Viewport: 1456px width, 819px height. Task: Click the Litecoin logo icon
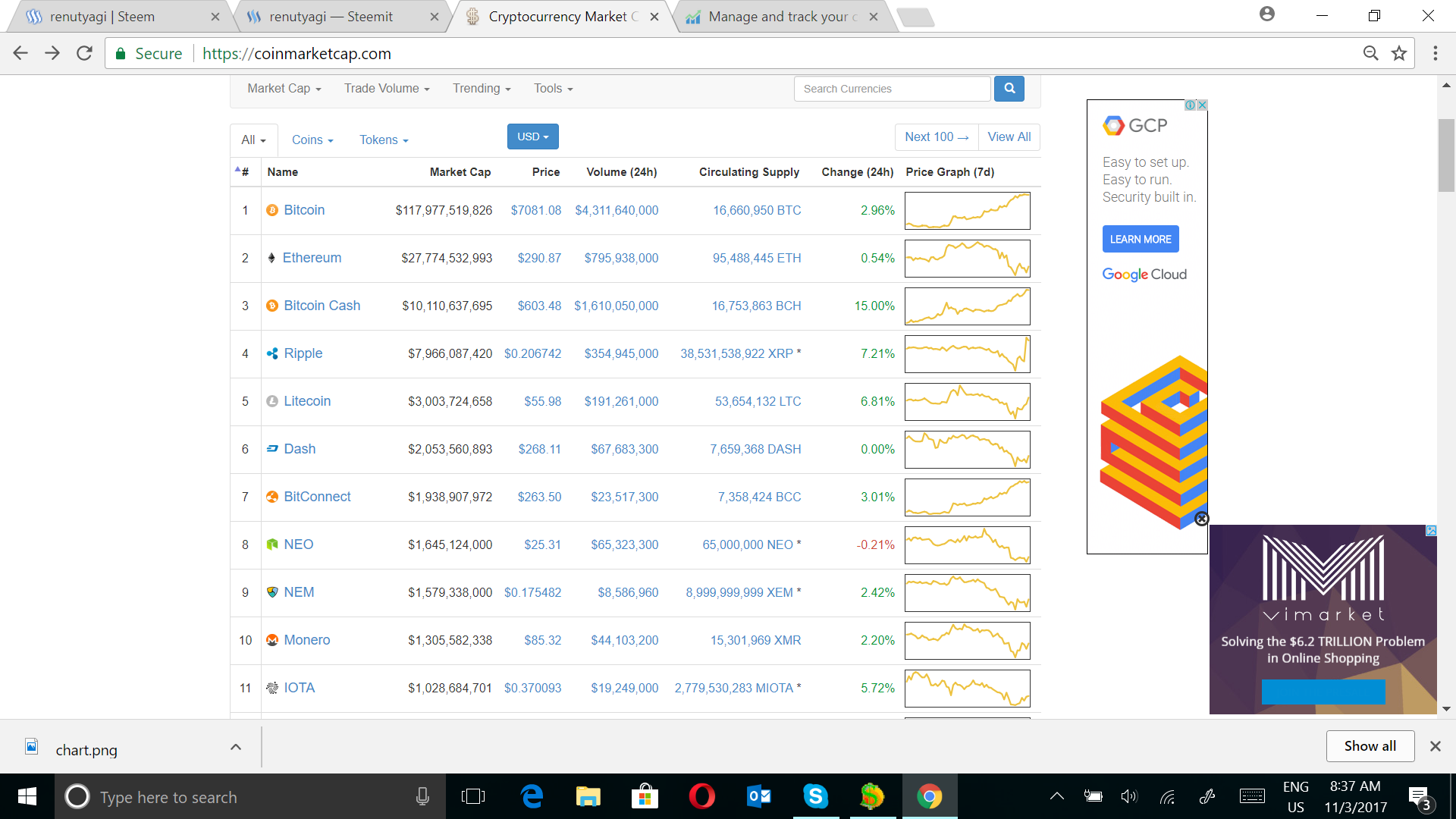(x=272, y=401)
